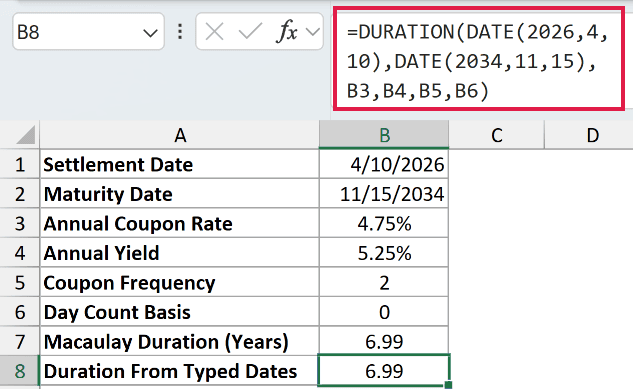Select column B header
633x389 pixels.
(x=384, y=135)
